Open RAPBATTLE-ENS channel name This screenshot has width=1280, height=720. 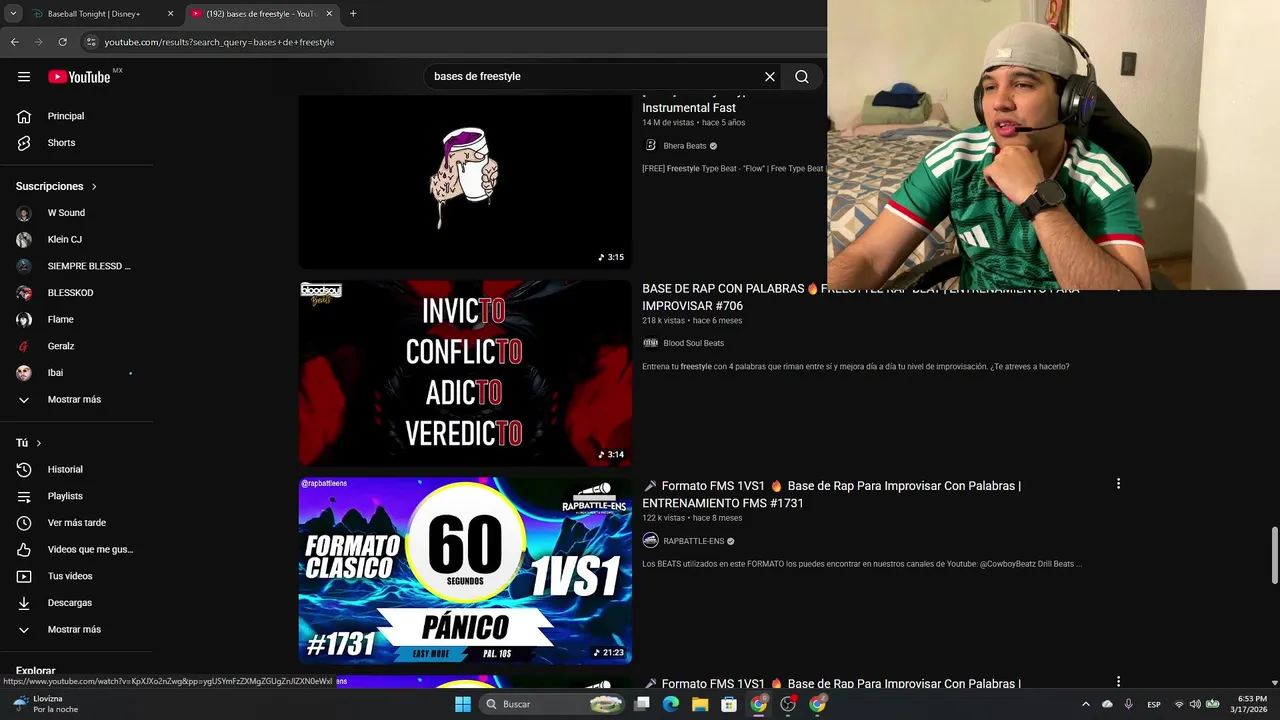(x=693, y=541)
